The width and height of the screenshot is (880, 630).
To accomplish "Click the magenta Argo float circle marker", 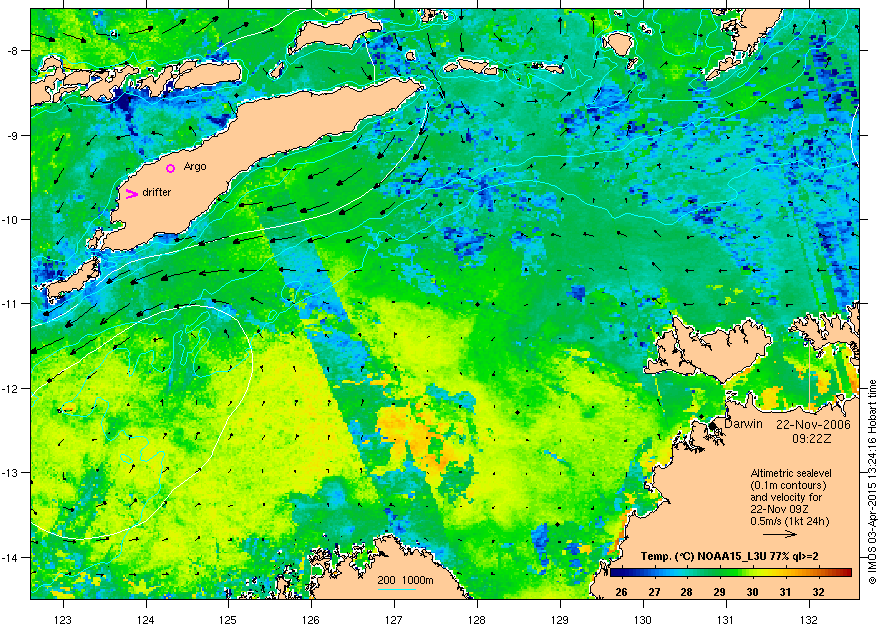I will (x=171, y=168).
